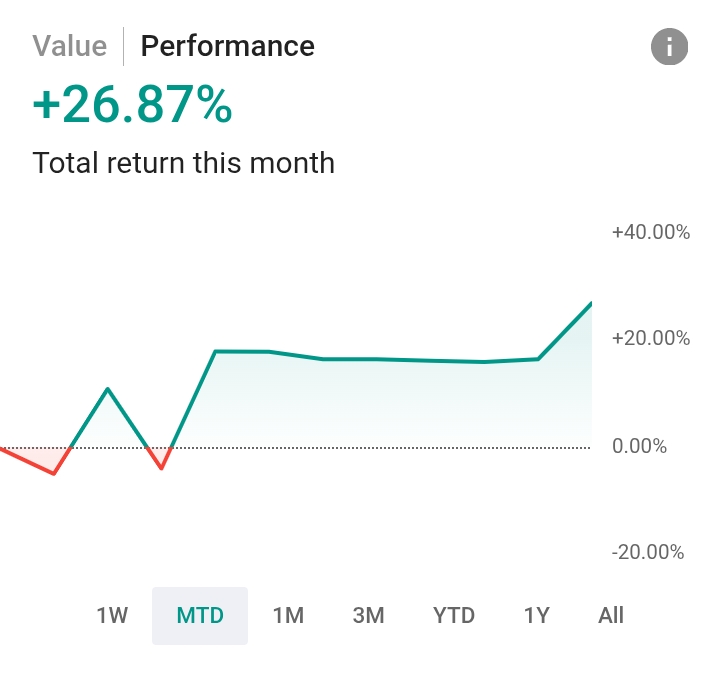Choose the MTD time range
Image resolution: width=719 pixels, height=683 pixels.
pyautogui.click(x=200, y=615)
